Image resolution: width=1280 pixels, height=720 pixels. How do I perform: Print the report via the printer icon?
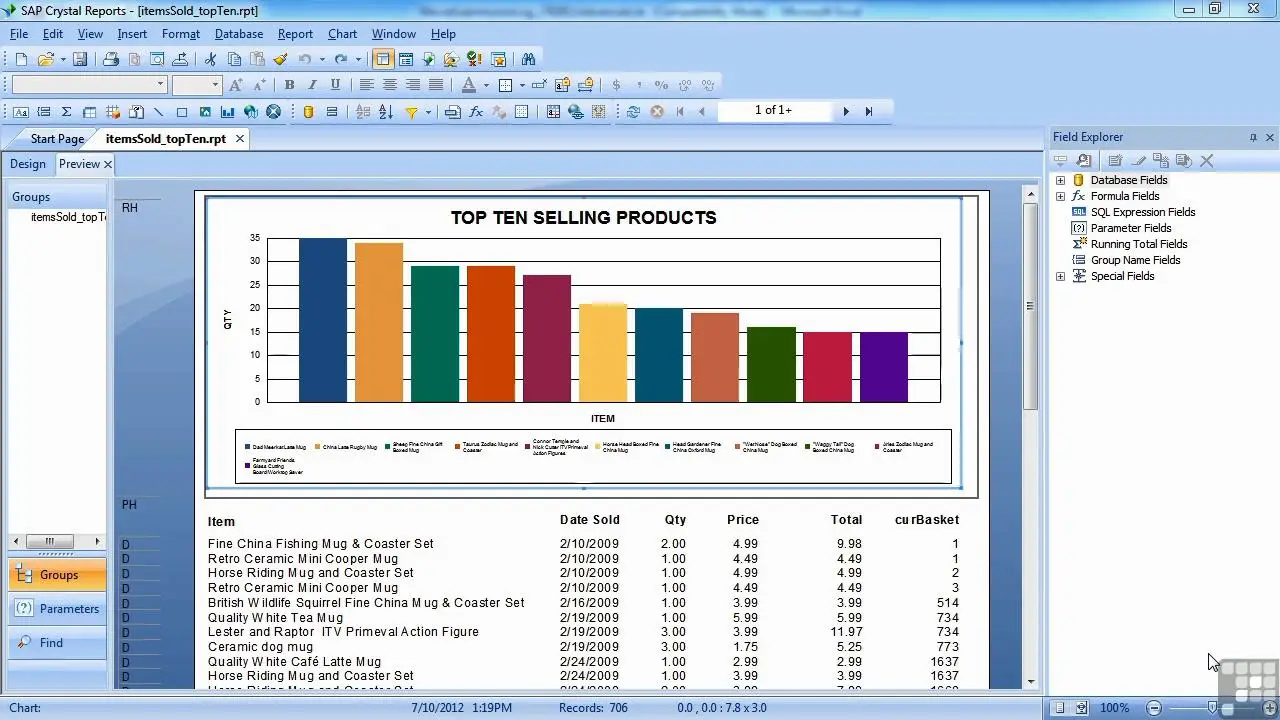(x=111, y=60)
